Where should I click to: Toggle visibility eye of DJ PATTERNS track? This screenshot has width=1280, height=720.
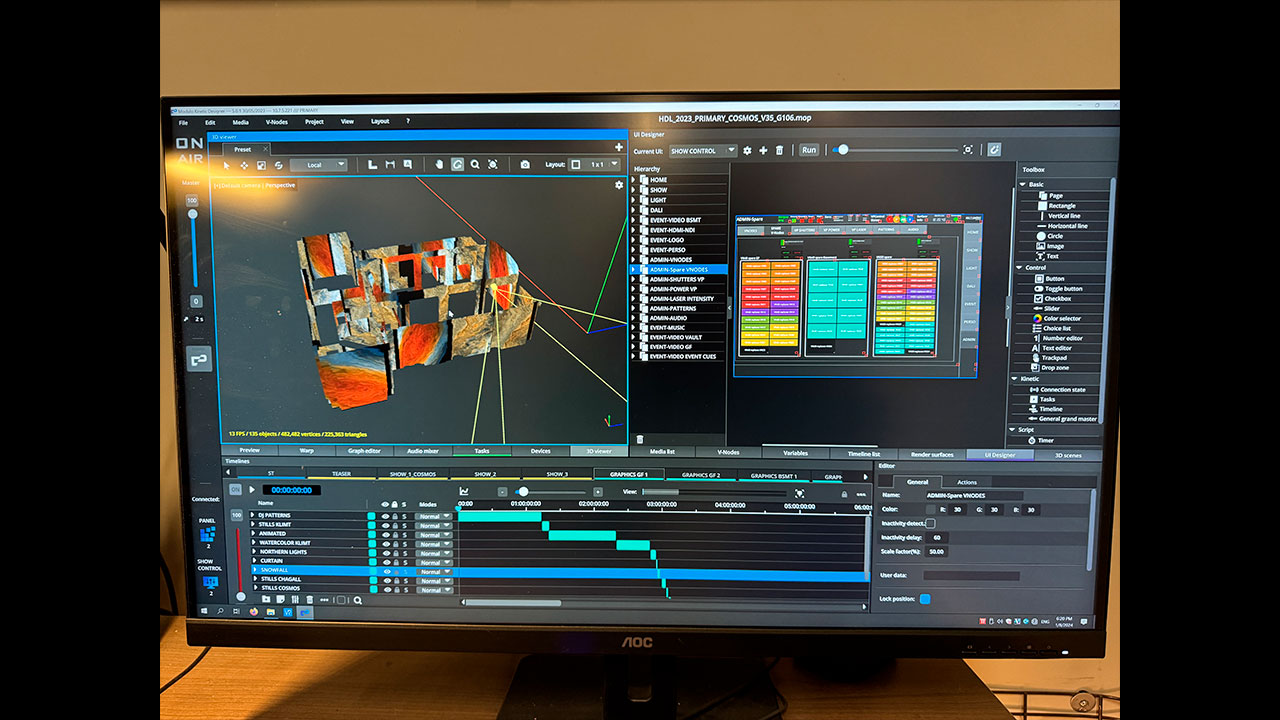point(385,516)
